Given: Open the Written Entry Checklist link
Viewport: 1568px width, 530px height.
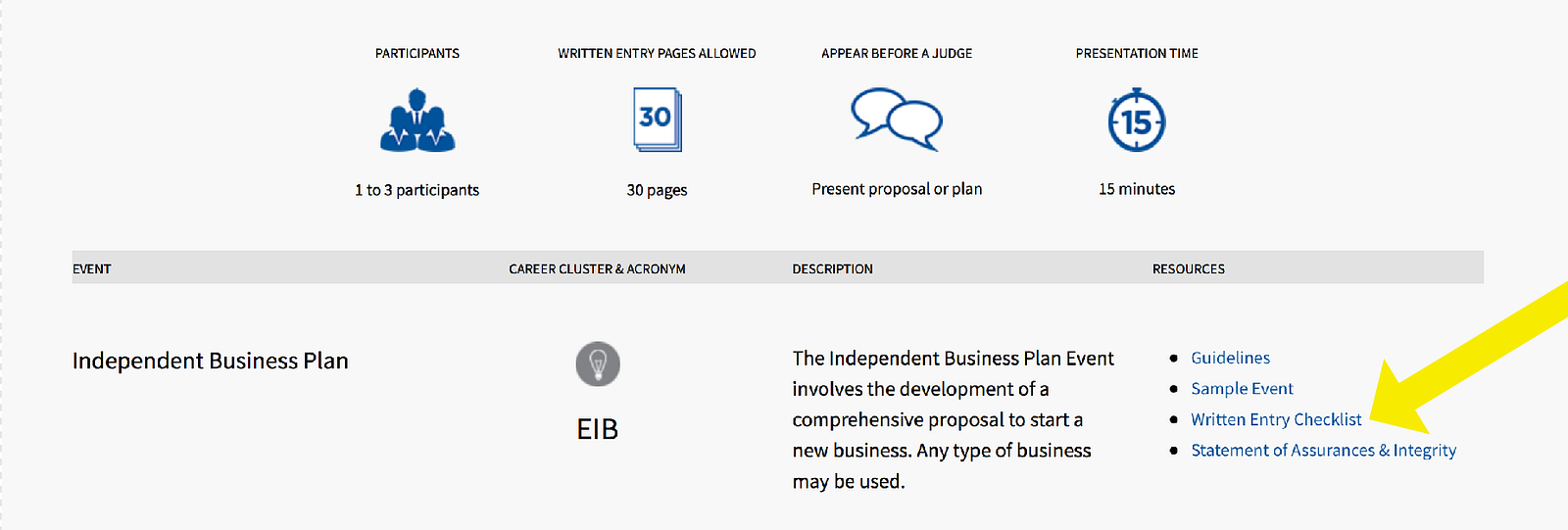Looking at the screenshot, I should [x=1275, y=419].
